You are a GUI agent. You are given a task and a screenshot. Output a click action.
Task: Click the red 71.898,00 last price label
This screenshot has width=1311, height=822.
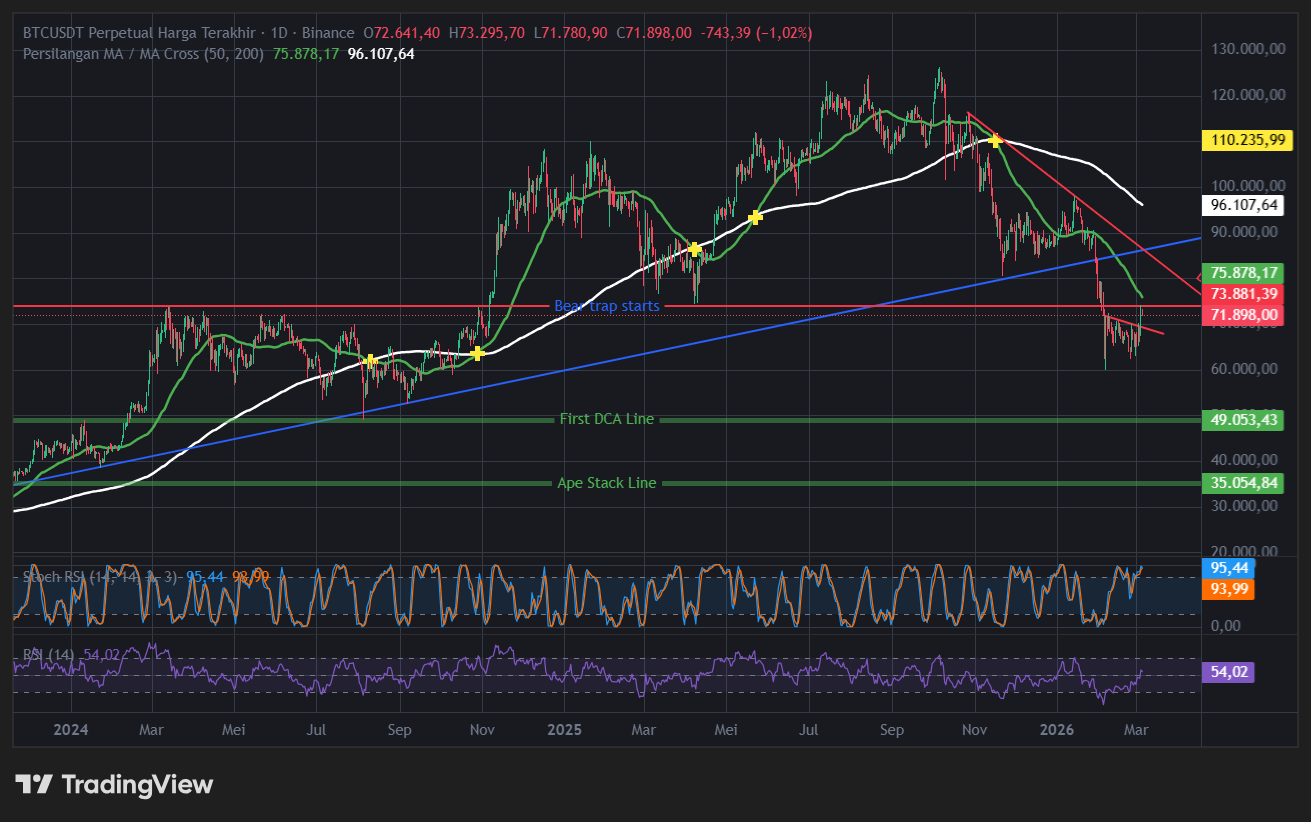point(1244,315)
